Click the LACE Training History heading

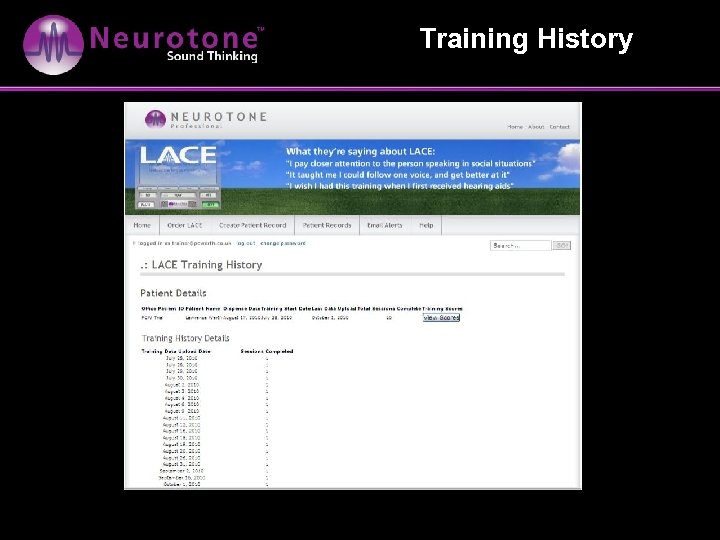click(202, 265)
